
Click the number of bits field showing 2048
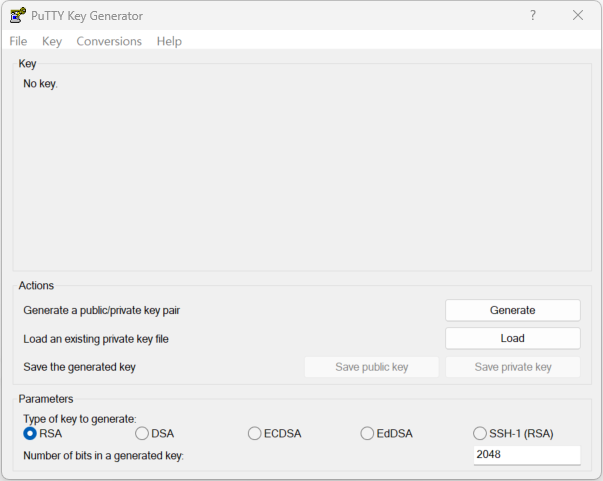pyautogui.click(x=527, y=455)
